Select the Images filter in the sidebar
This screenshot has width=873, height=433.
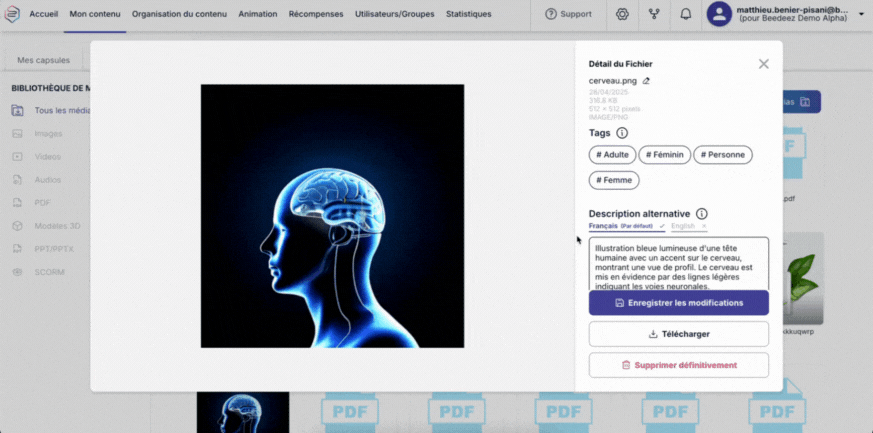(x=48, y=133)
